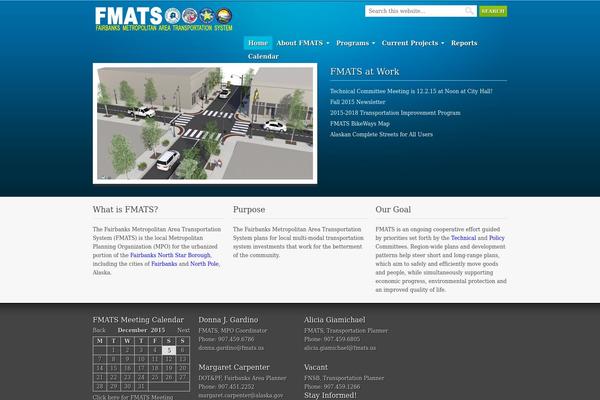Viewport: 600px width, 400px height.
Task: Open the FMATS BikeWays Map link
Action: 360,123
